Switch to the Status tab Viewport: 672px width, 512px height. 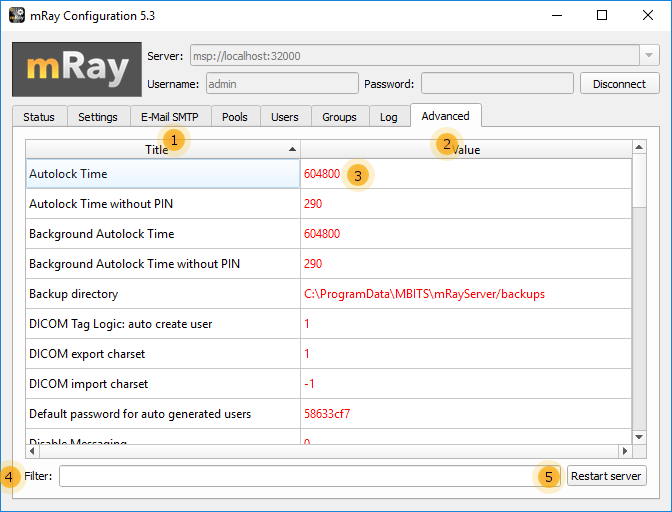[x=39, y=117]
